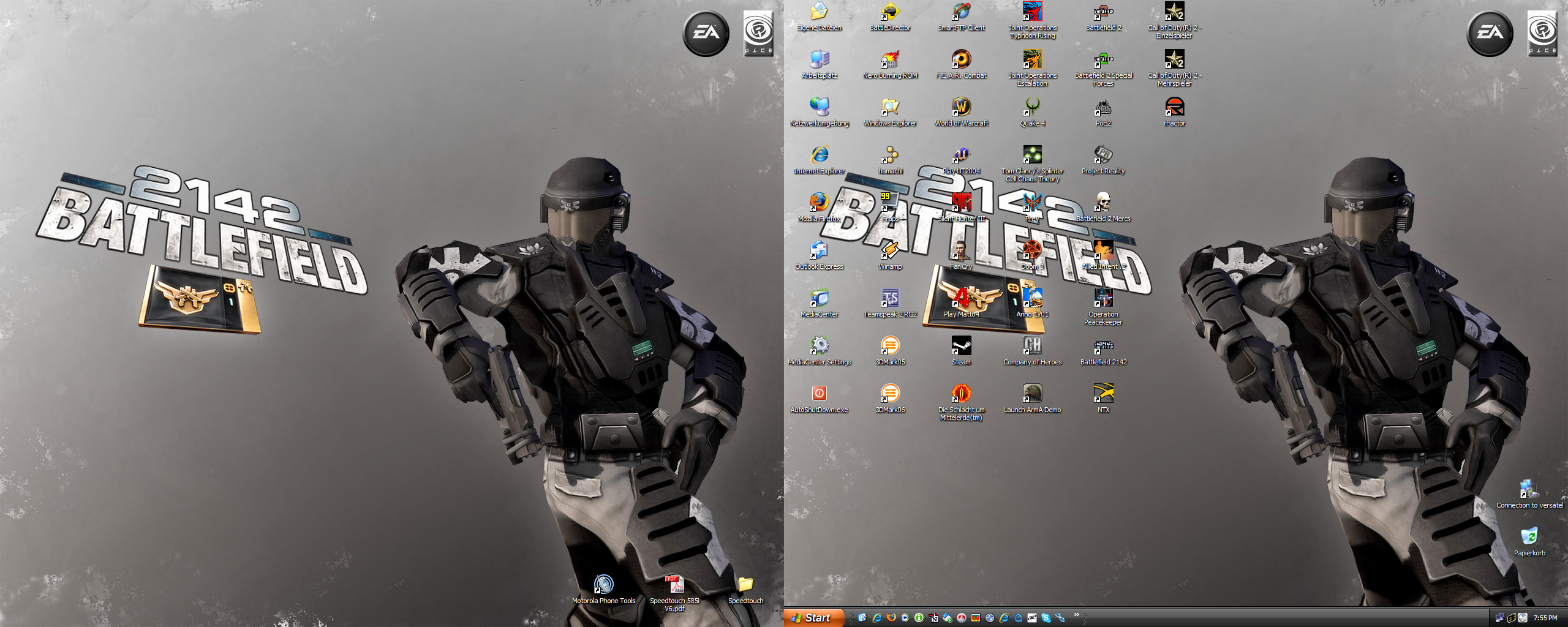Launch Firefox from the quick launch bar
This screenshot has height=627, width=1568.
(x=891, y=617)
